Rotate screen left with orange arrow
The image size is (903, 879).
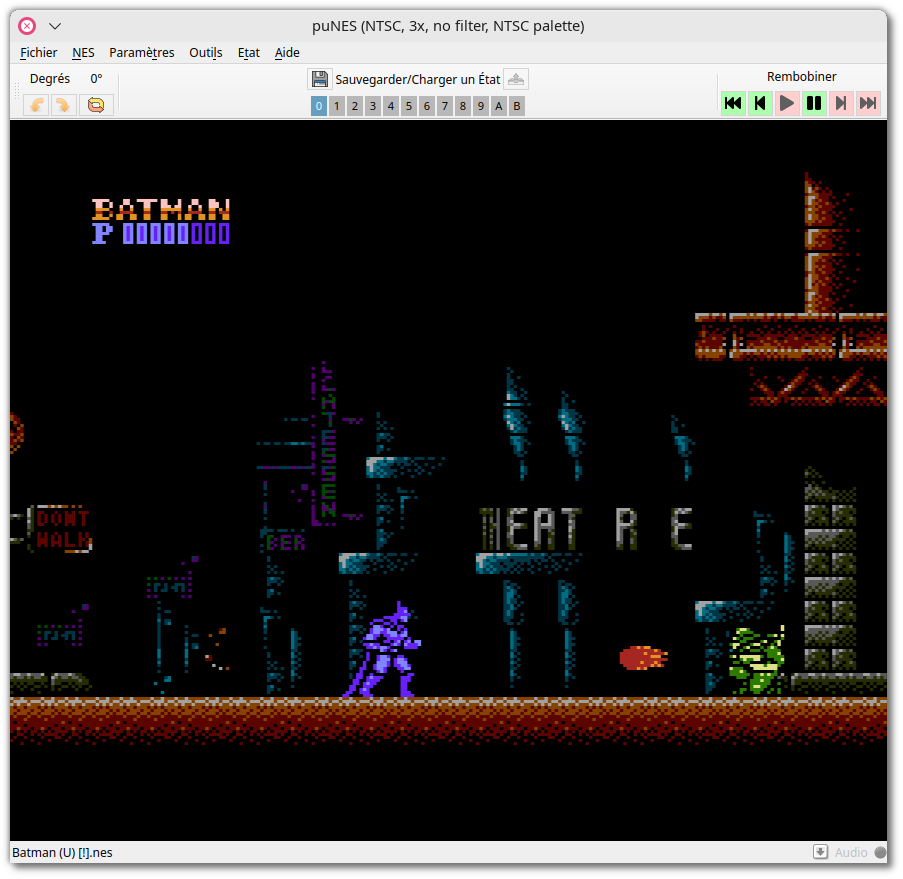[36, 105]
